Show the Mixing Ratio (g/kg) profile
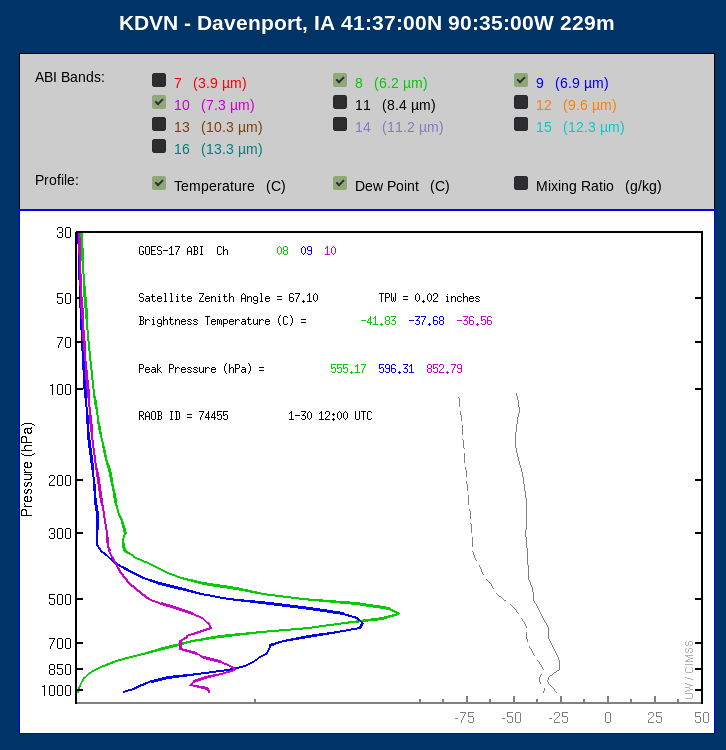Image resolution: width=726 pixels, height=750 pixels. point(521,183)
